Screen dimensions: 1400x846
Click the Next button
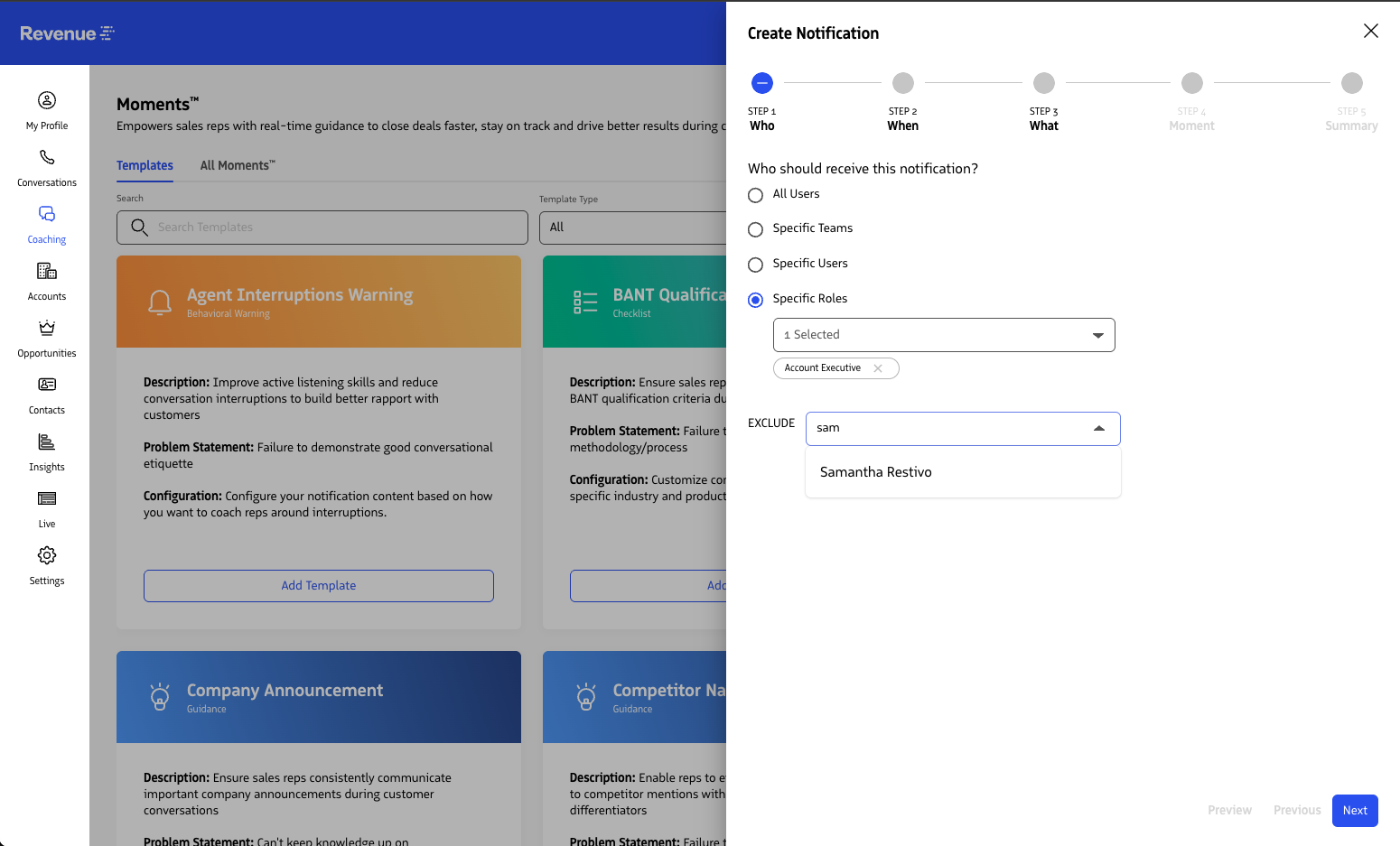tap(1354, 811)
